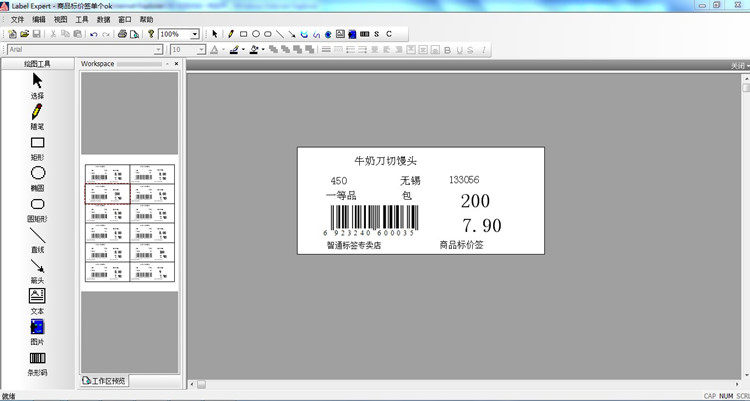This screenshot has width=750, height=401.
Task: Pick the pencil tool in top toolbar
Action: point(231,34)
